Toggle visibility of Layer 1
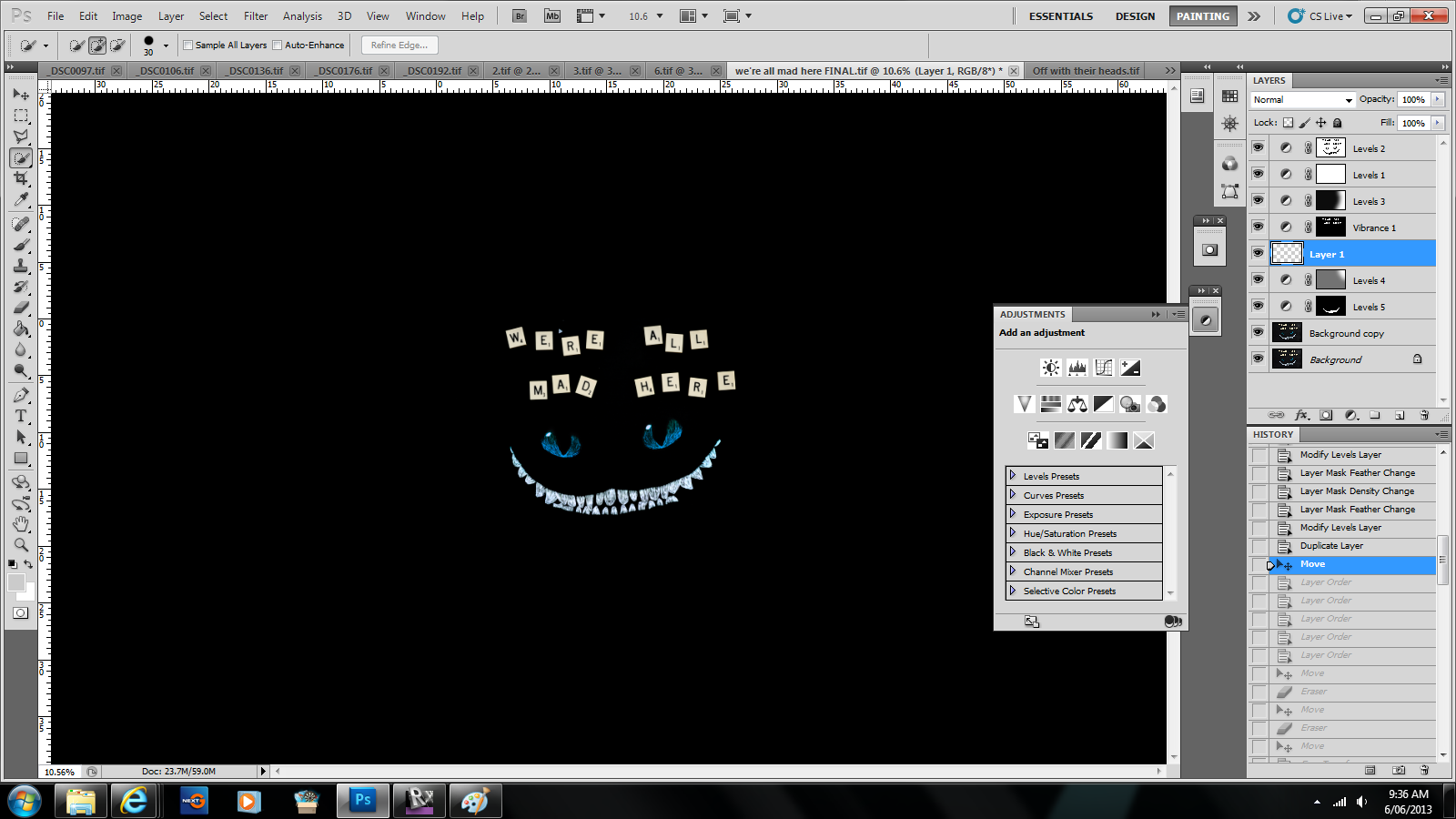This screenshot has height=819, width=1456. click(1259, 253)
